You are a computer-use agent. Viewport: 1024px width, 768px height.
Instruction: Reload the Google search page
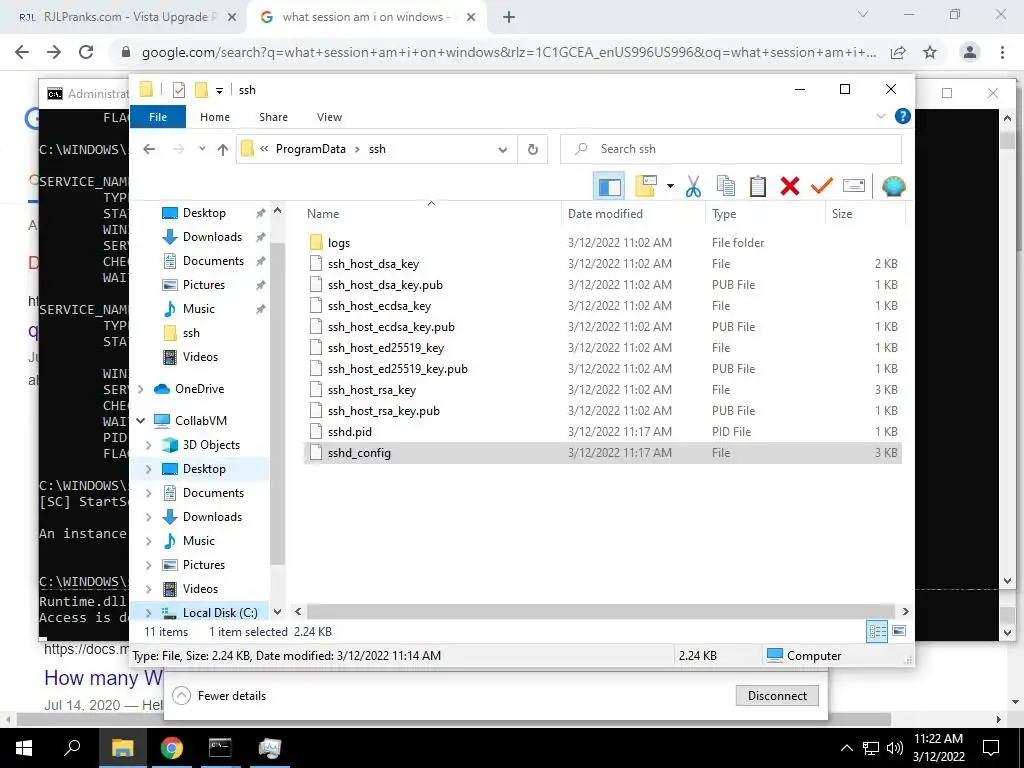pyautogui.click(x=86, y=53)
